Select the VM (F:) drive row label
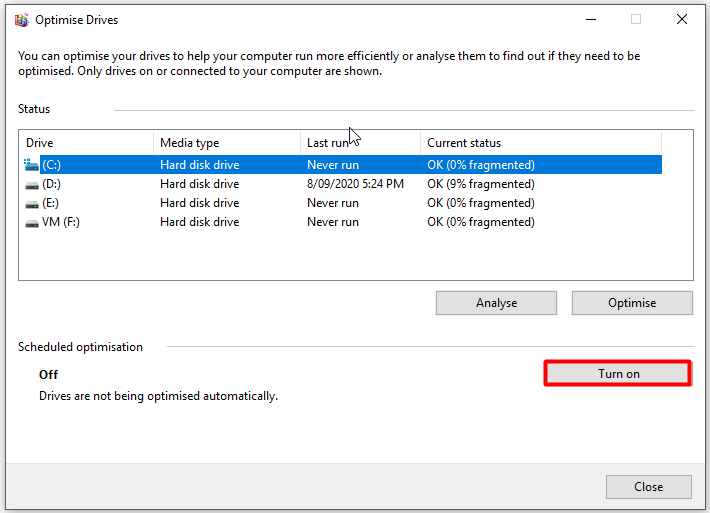The height and width of the screenshot is (513, 710). point(61,222)
